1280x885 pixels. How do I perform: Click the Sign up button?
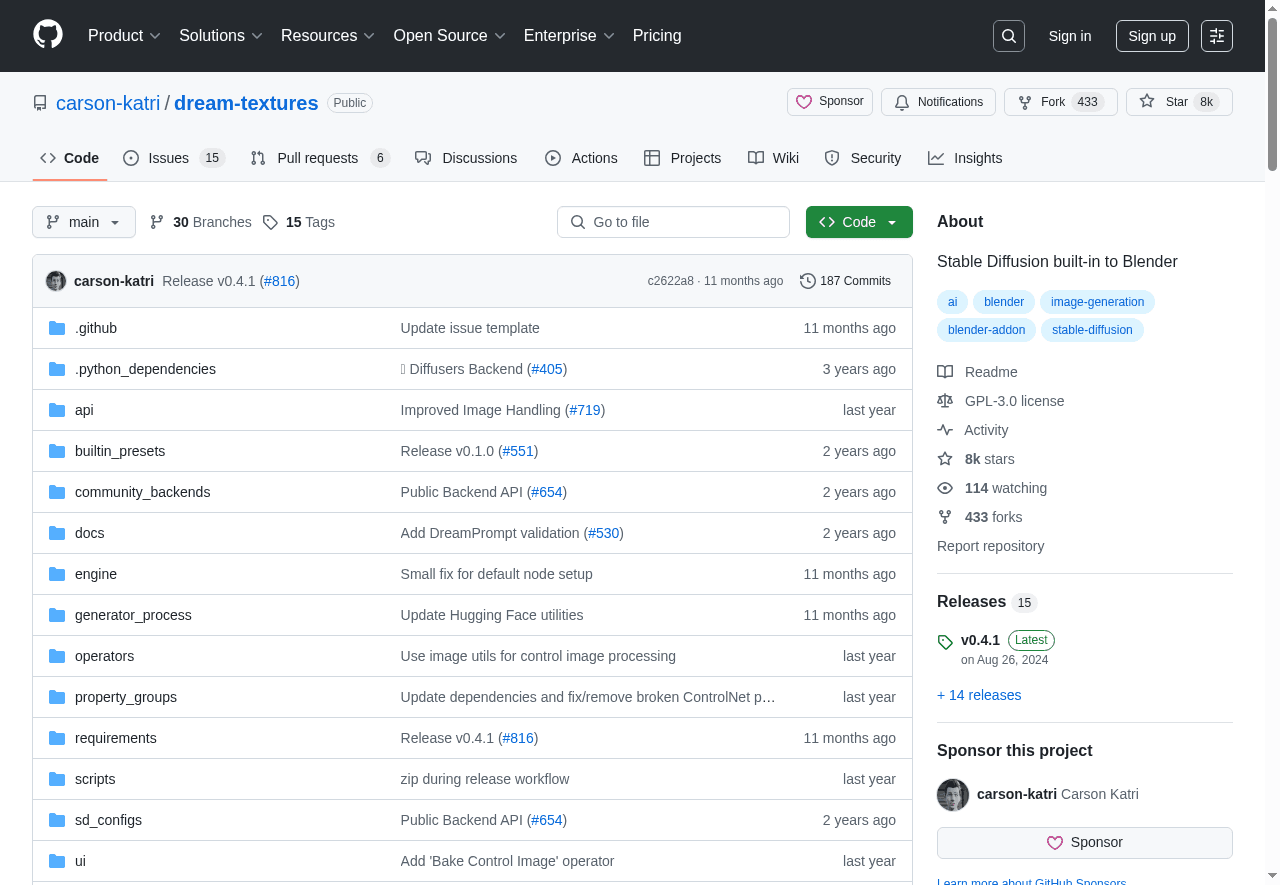click(x=1152, y=36)
